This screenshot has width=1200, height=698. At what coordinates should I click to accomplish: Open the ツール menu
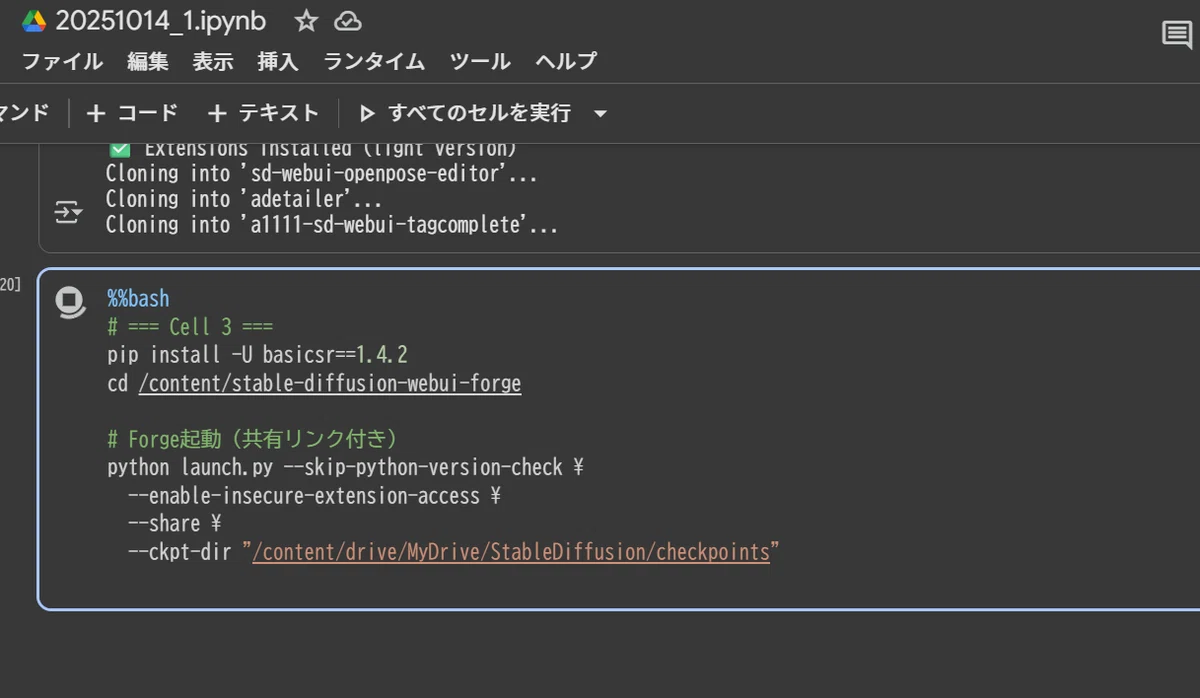(x=480, y=62)
